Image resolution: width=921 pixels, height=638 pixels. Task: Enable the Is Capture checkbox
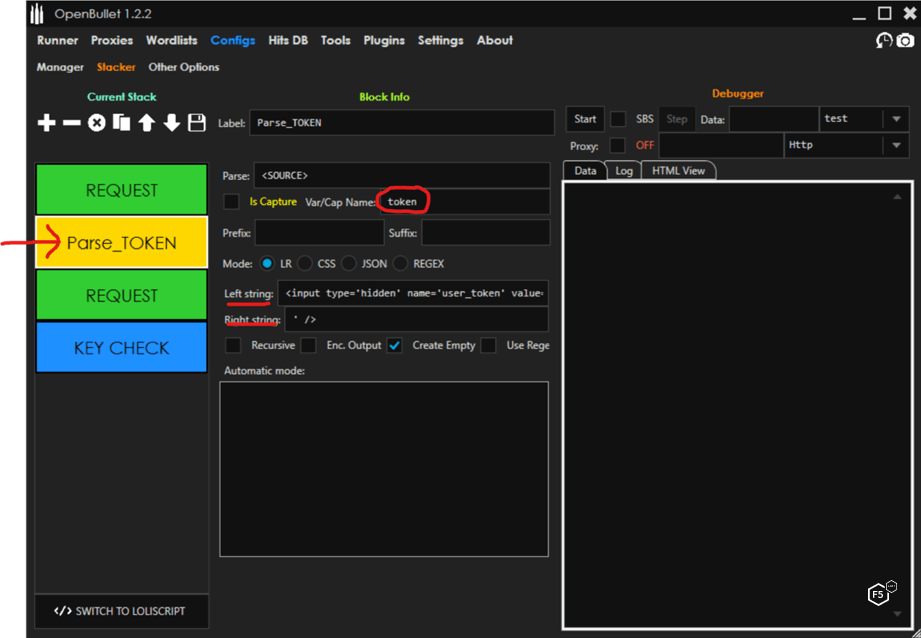(232, 202)
